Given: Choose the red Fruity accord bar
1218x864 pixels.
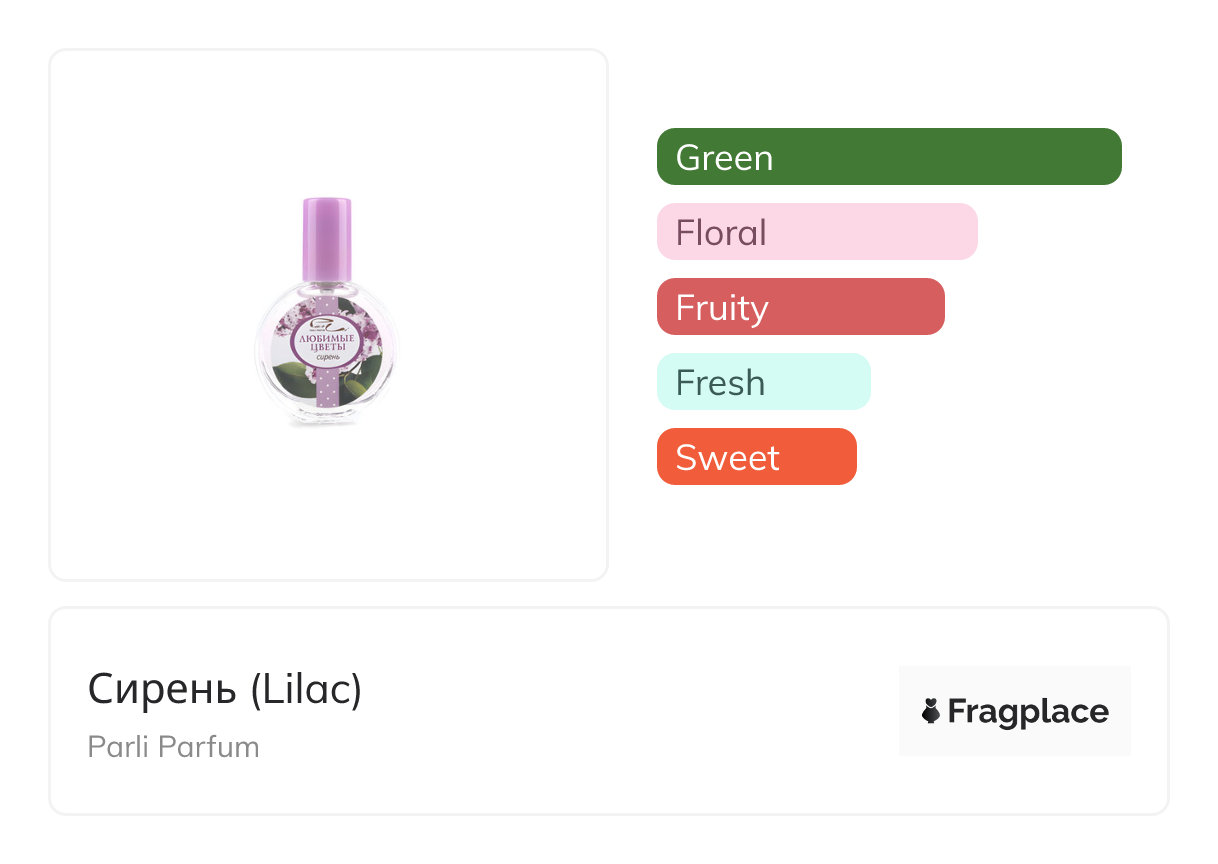Looking at the screenshot, I should click(800, 307).
